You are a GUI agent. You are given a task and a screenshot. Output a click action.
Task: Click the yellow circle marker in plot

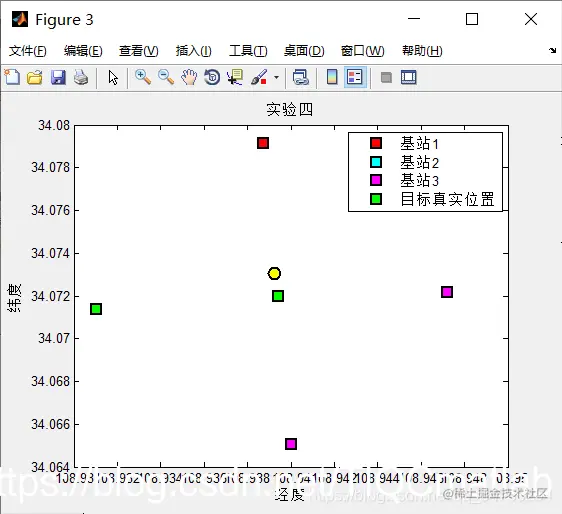pos(274,273)
